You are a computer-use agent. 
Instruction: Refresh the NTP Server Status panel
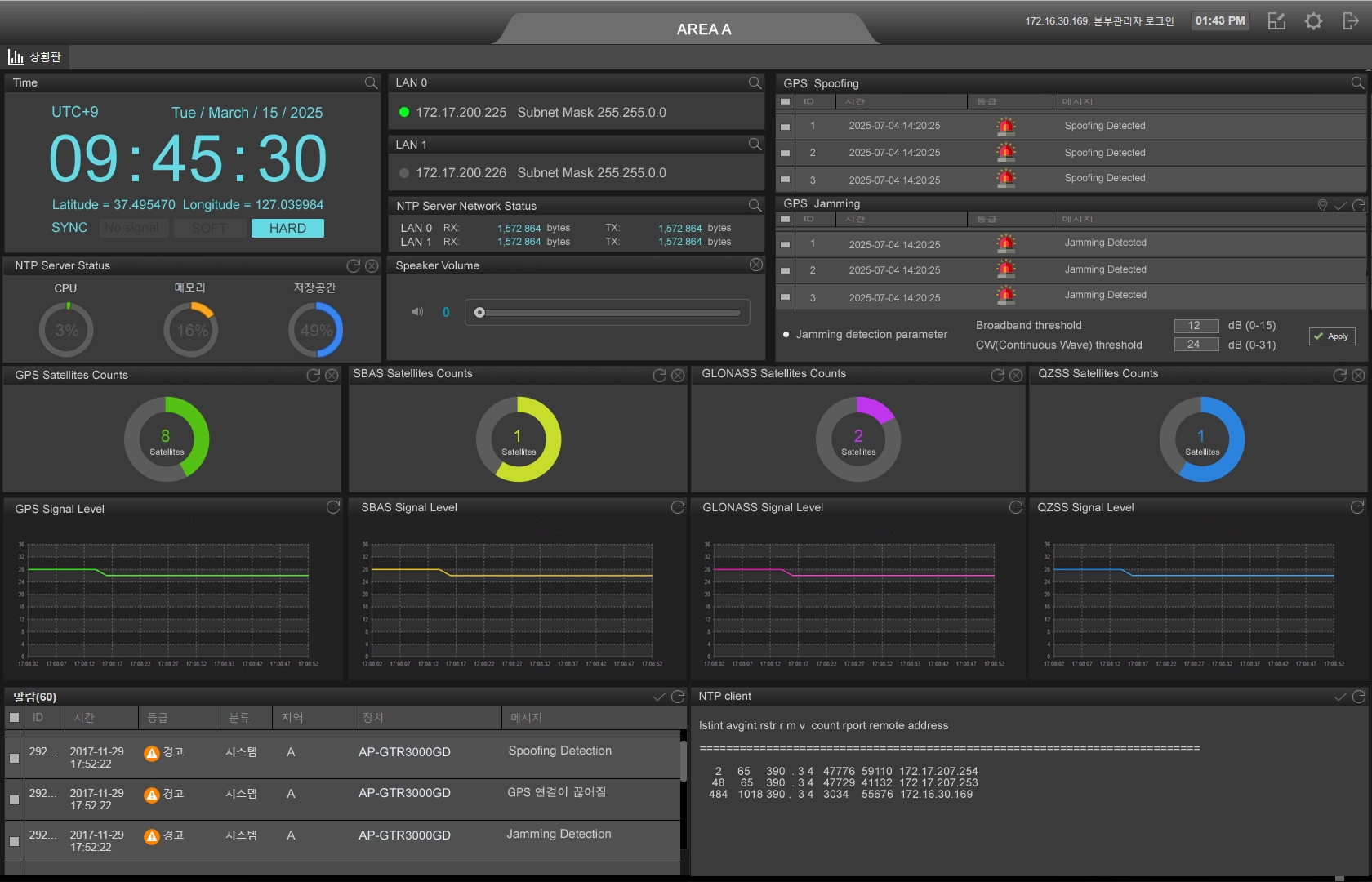click(353, 265)
